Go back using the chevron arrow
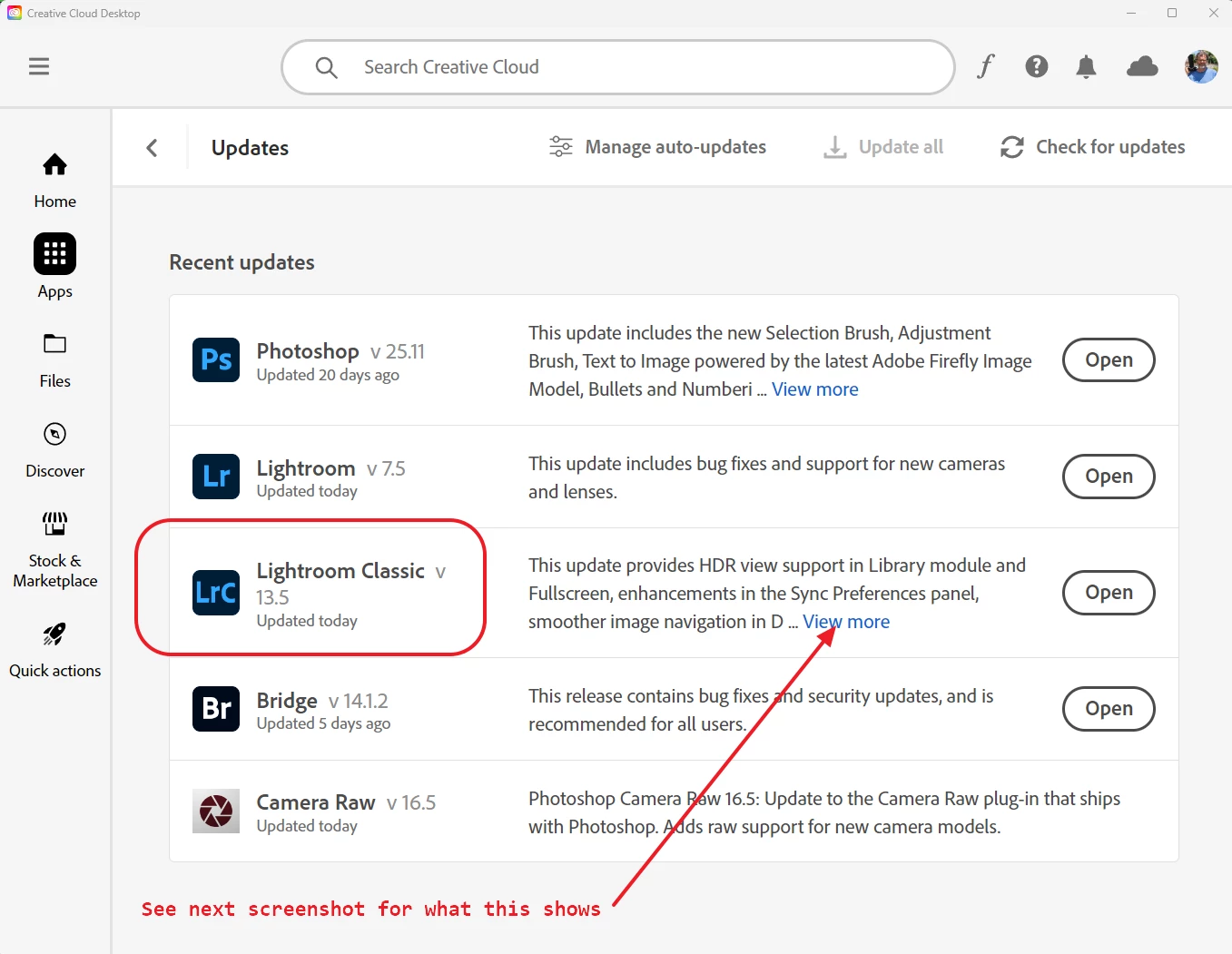 point(152,148)
